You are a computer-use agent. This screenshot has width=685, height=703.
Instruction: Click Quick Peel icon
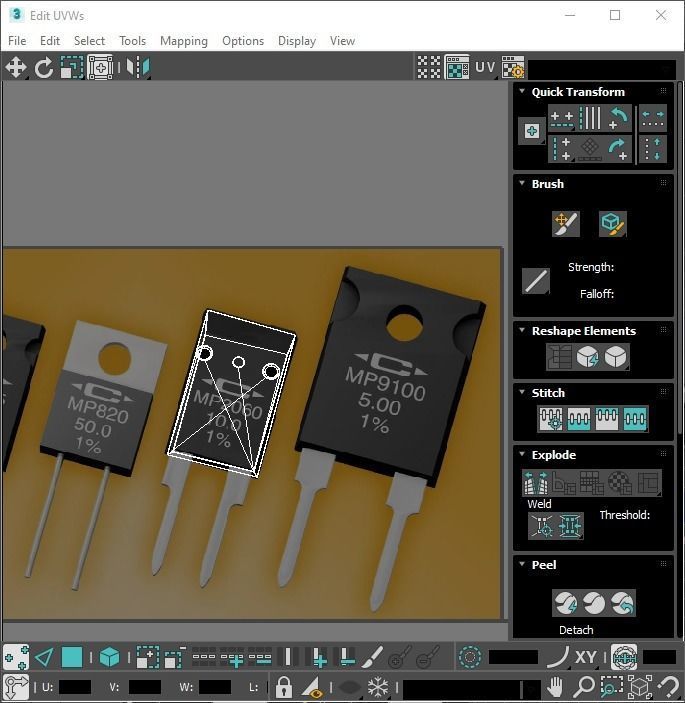pos(566,603)
